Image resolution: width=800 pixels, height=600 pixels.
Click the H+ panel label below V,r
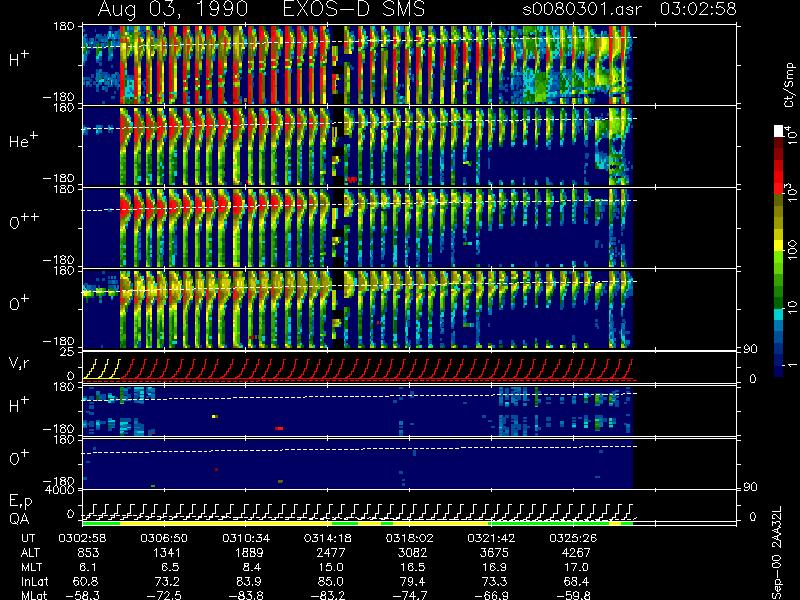(19, 405)
